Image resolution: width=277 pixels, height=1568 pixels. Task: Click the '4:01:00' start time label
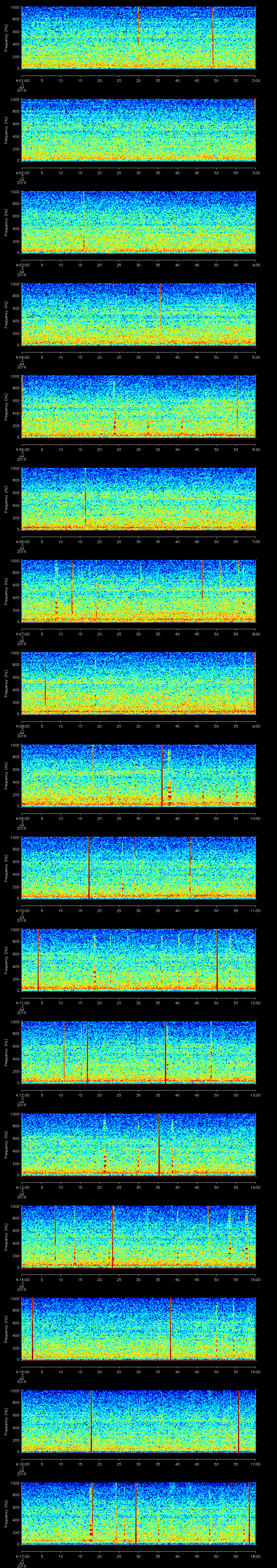click(x=22, y=80)
